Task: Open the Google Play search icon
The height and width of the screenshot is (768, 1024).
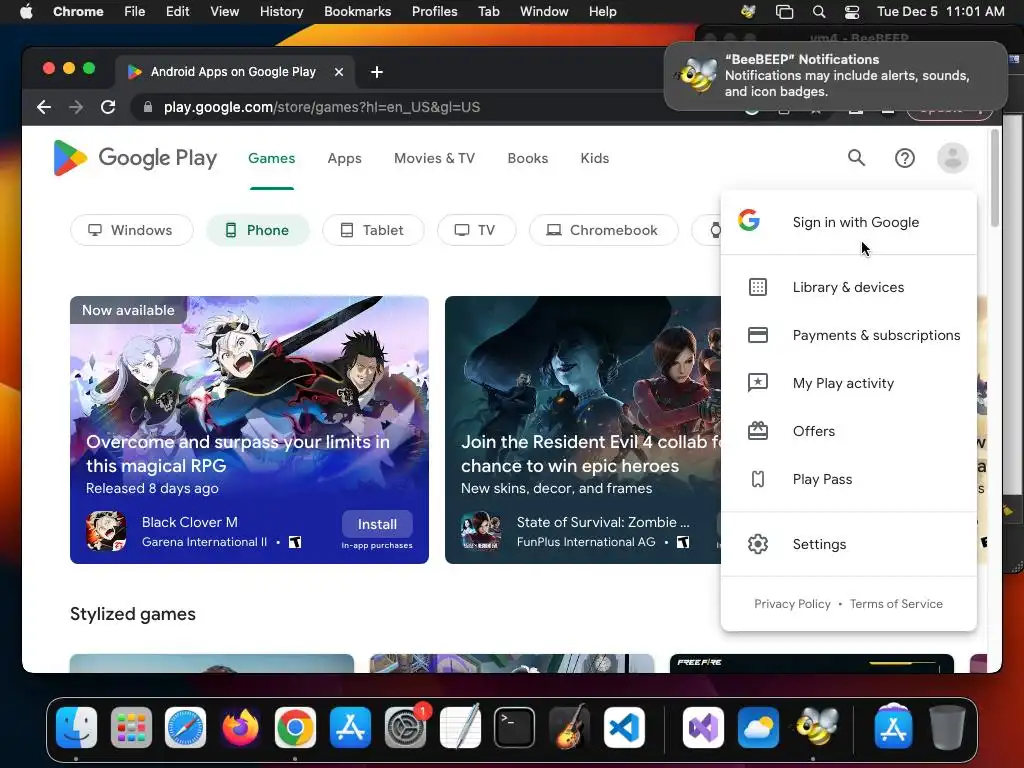Action: pos(856,158)
